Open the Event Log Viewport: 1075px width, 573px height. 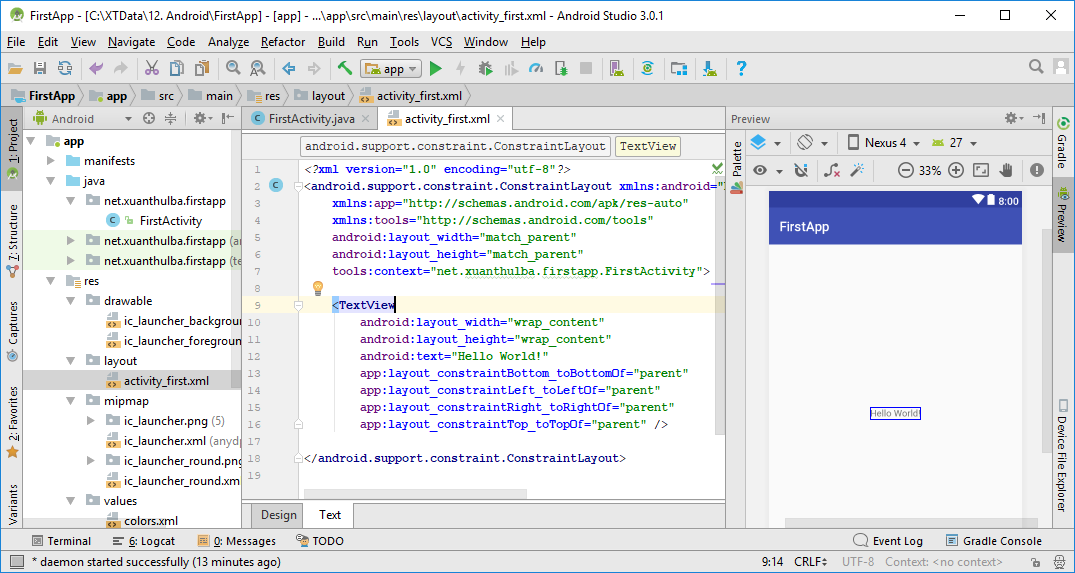pos(889,541)
